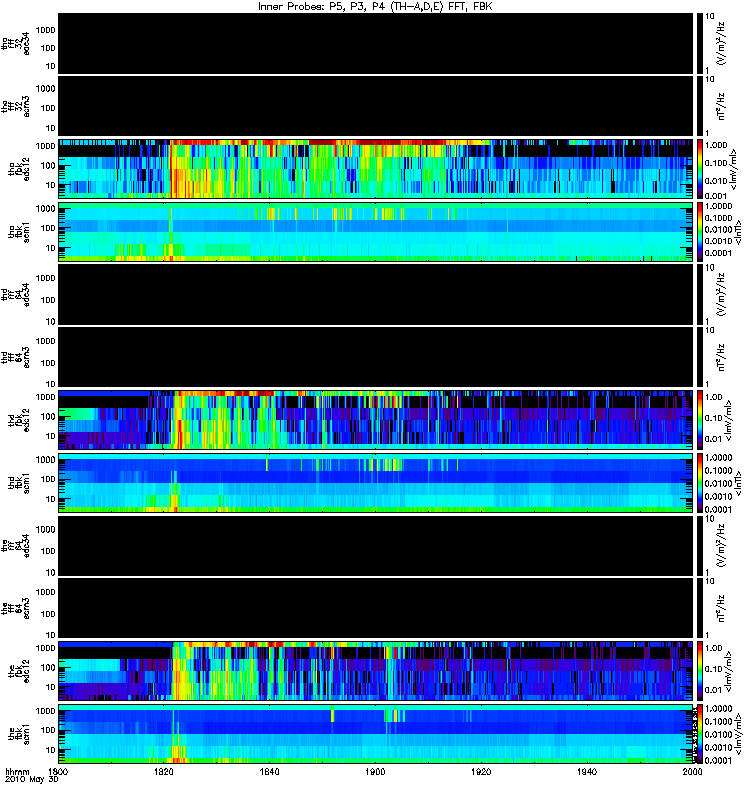Click the <|nT|> unit label of thd scm1
This screenshot has width=750, height=800.
pyautogui.click(x=738, y=483)
